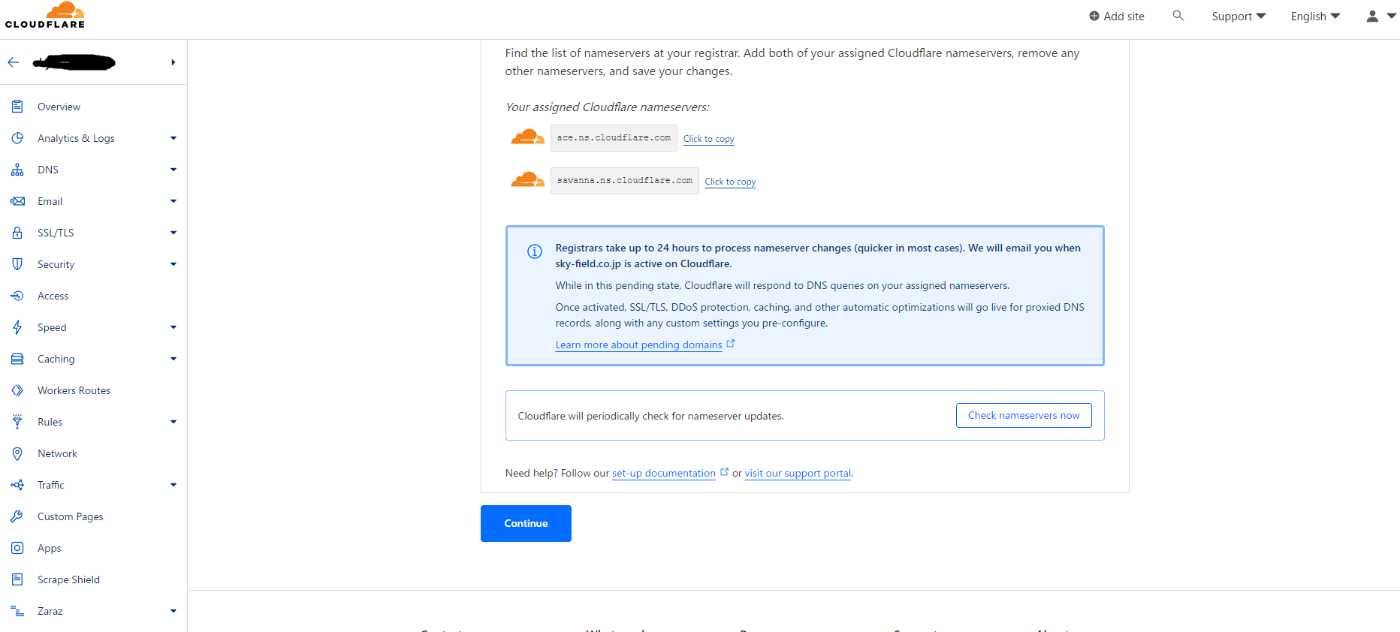Click the cloud icon beside savanna.ns.cloudflare.com
Viewport: 1400px width, 632px height.
[x=527, y=180]
